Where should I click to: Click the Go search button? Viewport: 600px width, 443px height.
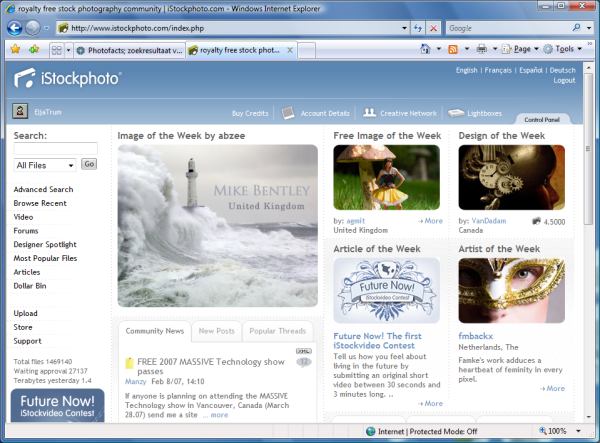tap(89, 164)
